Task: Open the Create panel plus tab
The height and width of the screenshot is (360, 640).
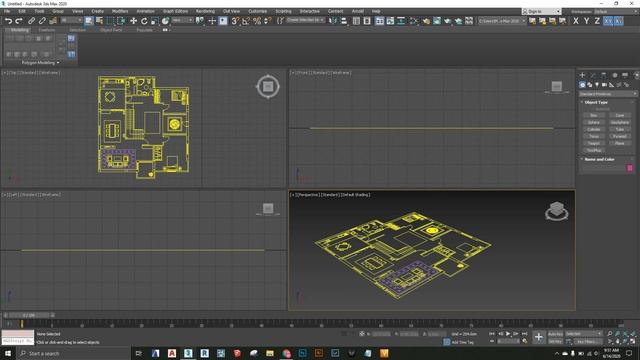Action: 582,75
